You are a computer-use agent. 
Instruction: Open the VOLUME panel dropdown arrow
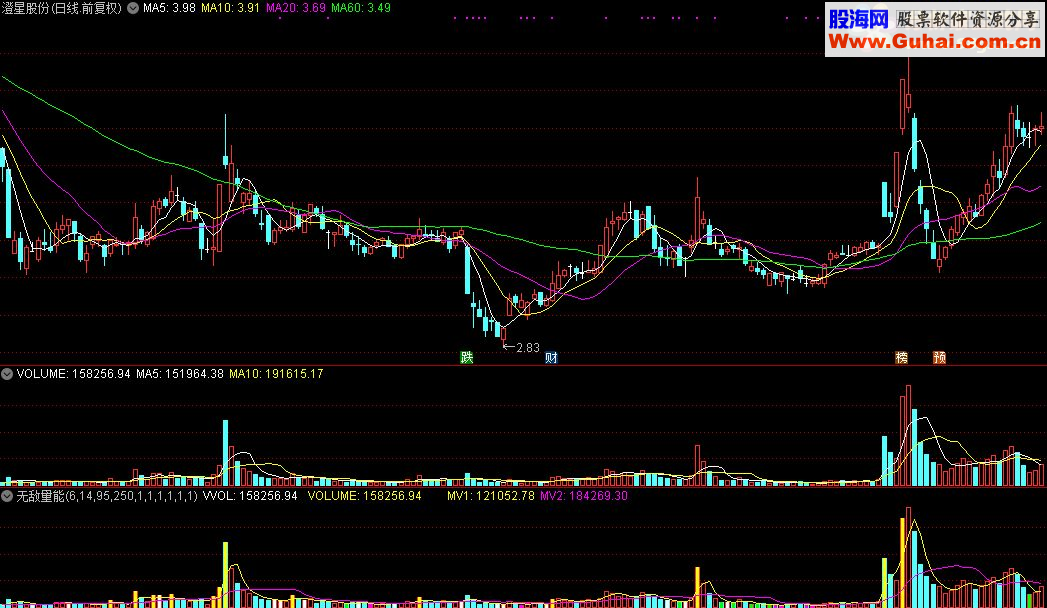(7, 374)
